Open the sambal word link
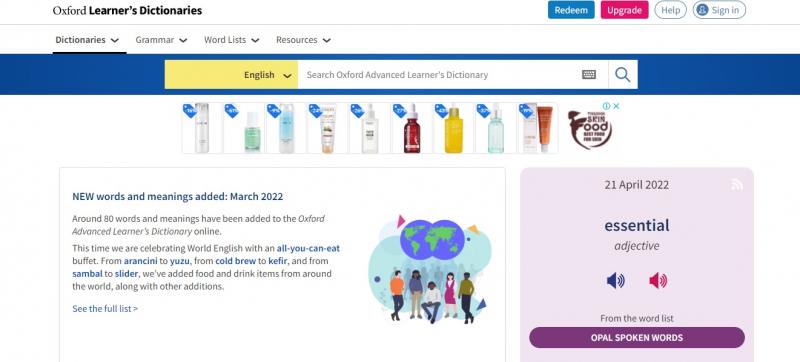The image size is (800, 362). point(87,274)
